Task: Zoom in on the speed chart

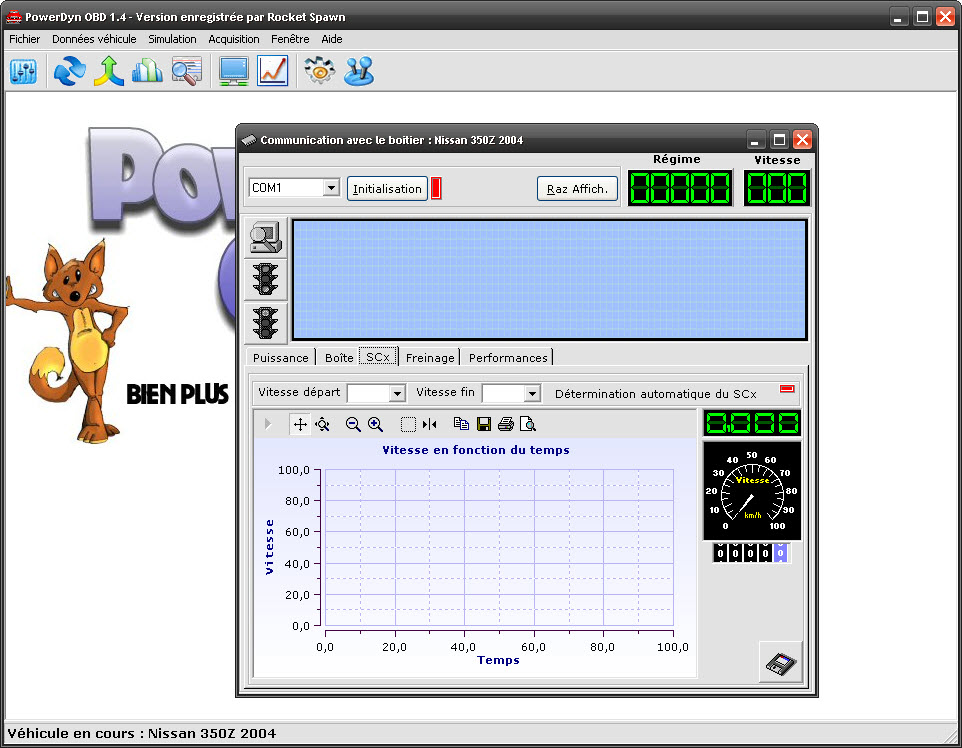Action: 376,424
